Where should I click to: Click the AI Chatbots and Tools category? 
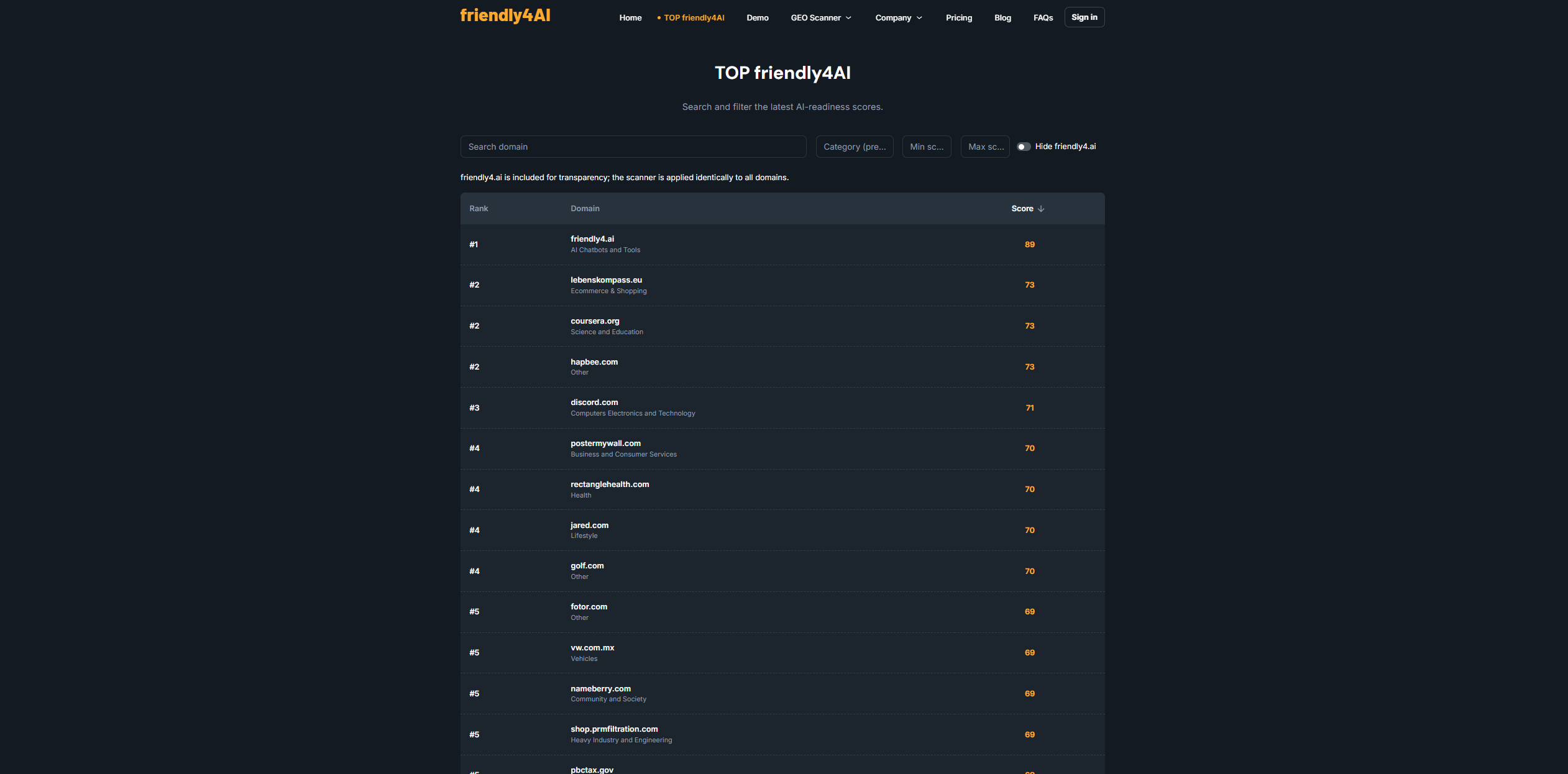click(x=605, y=250)
